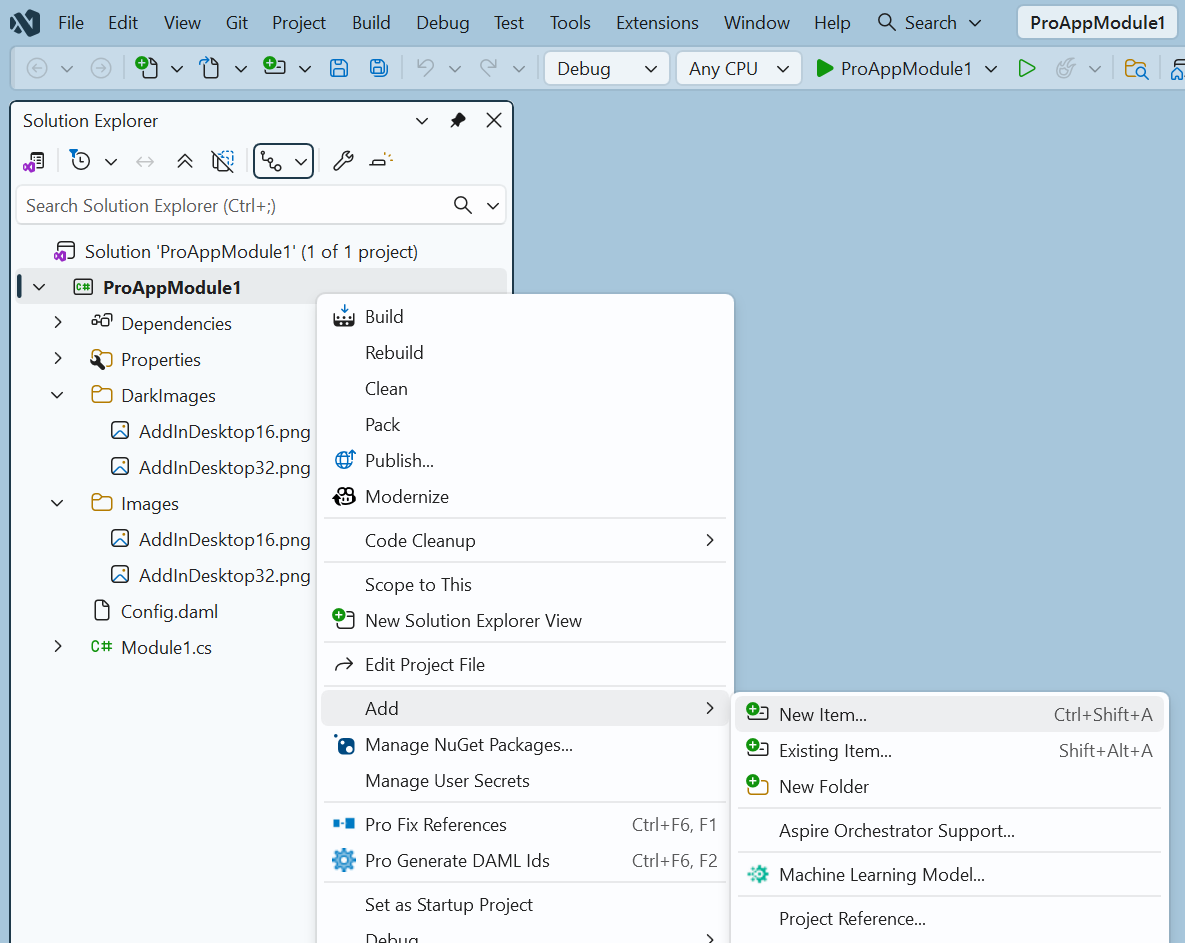Click the Visual Studio logo icon
The image size is (1185, 943).
[x=25, y=23]
